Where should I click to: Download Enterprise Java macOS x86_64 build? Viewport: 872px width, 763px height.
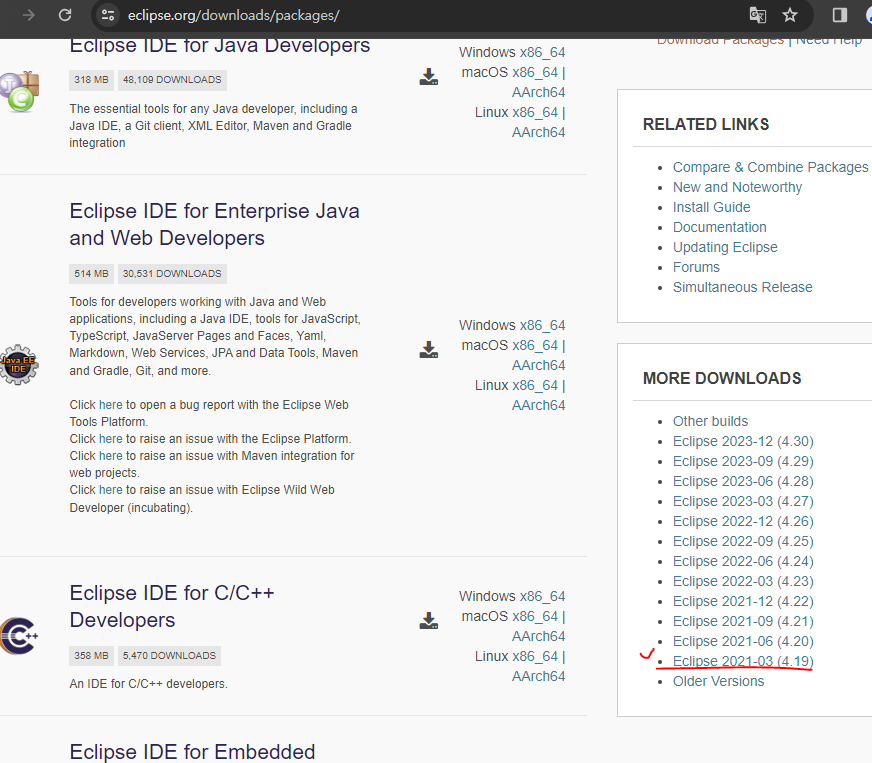pos(535,345)
